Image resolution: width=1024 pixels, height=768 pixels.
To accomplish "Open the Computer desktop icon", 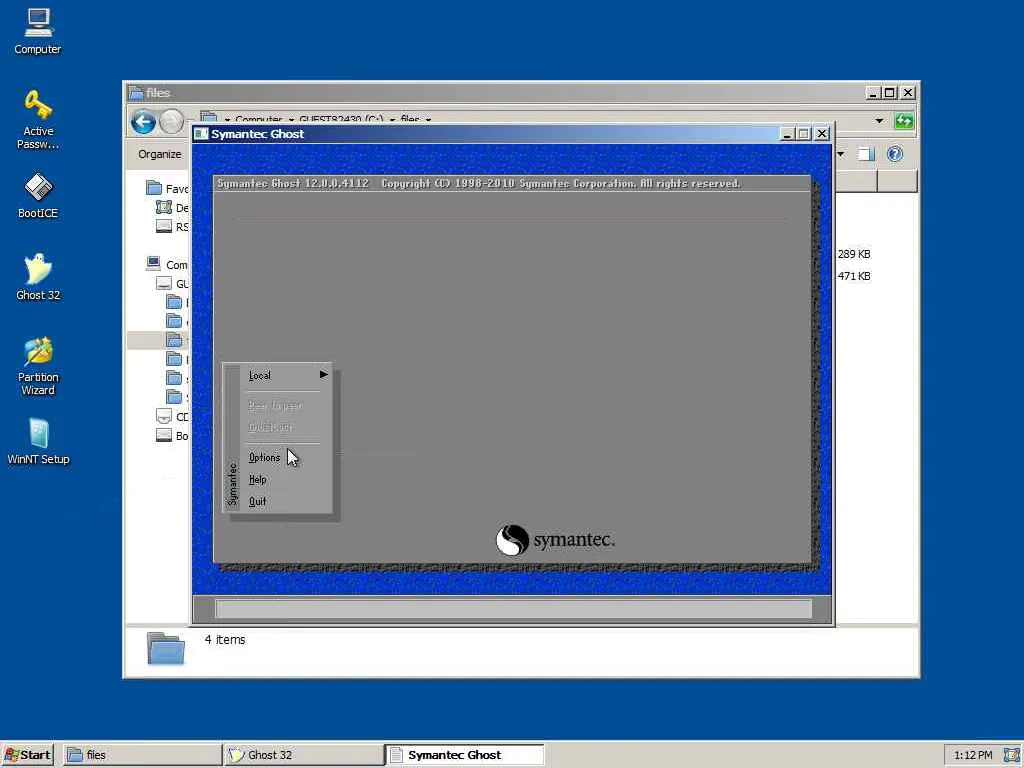I will click(x=38, y=31).
